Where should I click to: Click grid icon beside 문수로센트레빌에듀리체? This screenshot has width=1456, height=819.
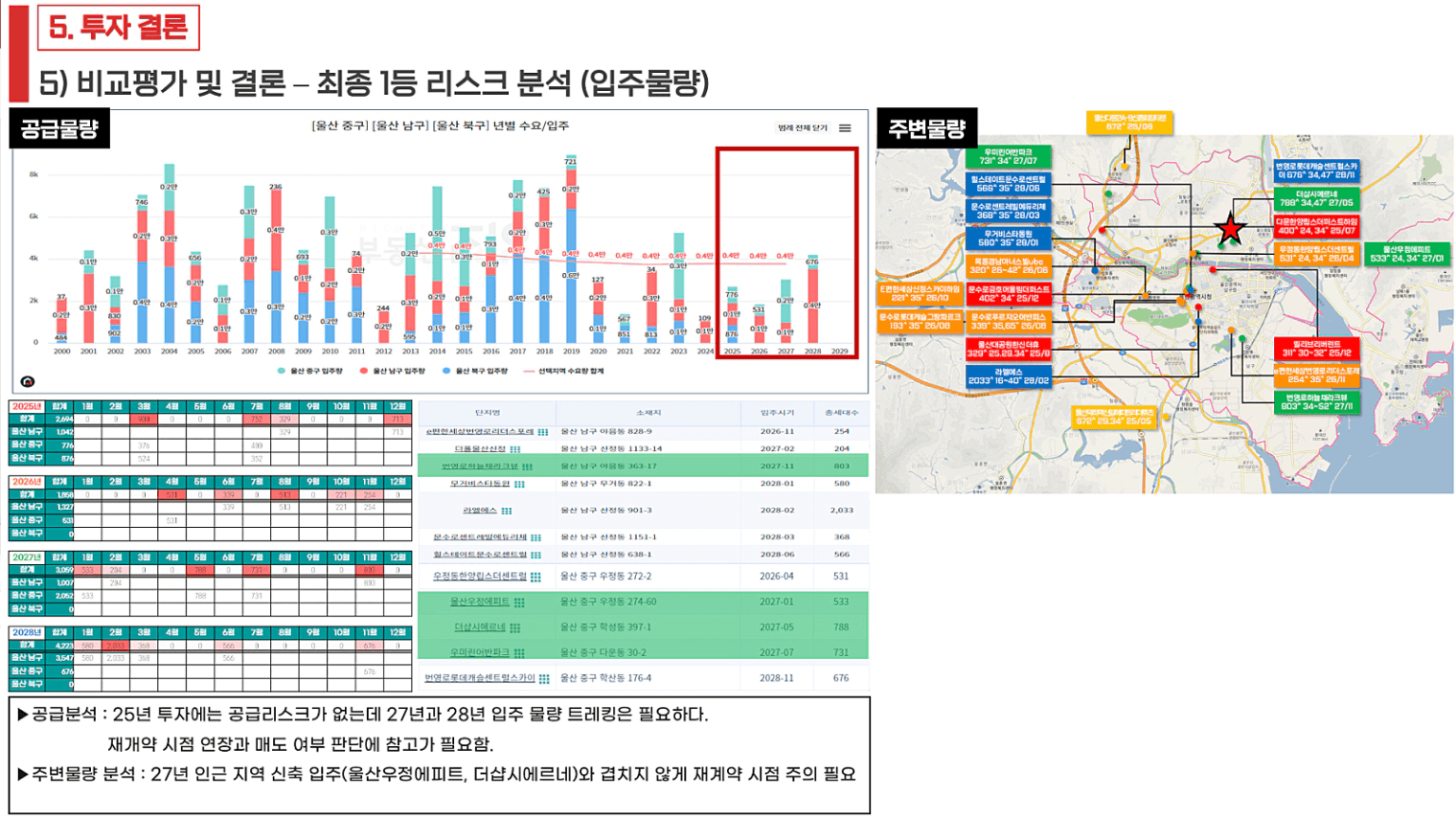535,537
